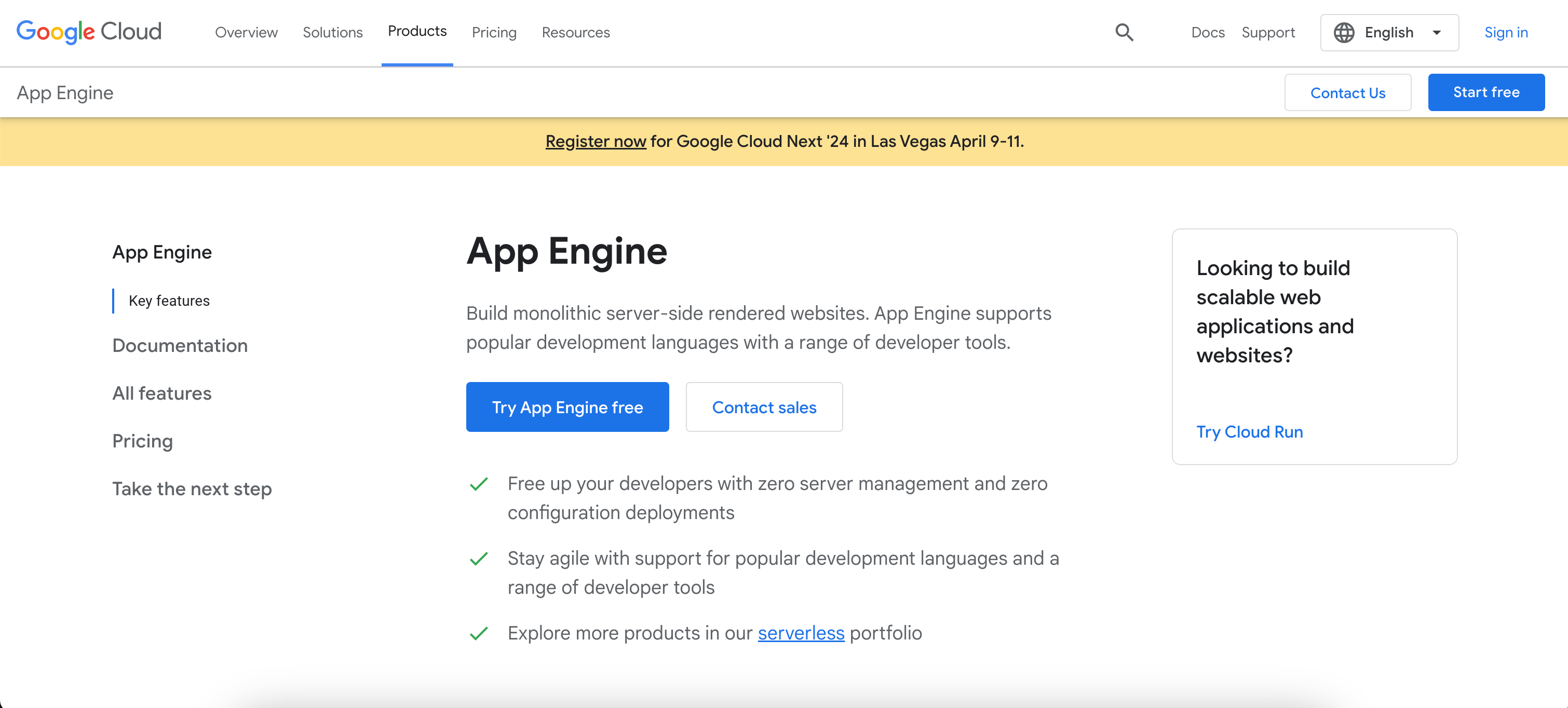Click the Contact Us button
Image resolution: width=1568 pixels, height=708 pixels.
1347,92
